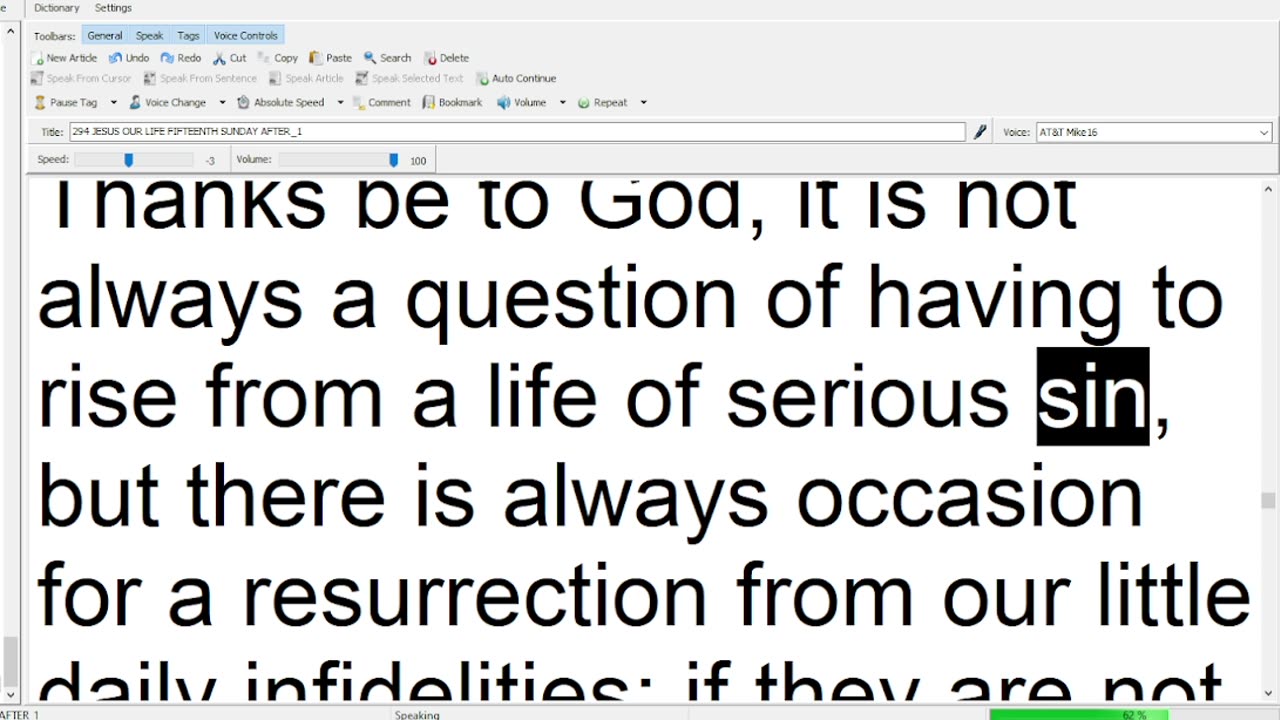
Task: Click the word "question" in the article
Action: point(570,300)
